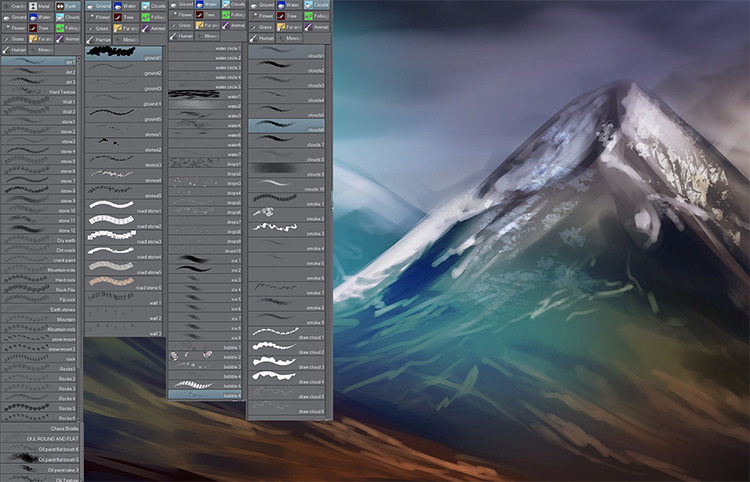
Task: Choose the smoke 7 brush
Action: click(x=287, y=289)
